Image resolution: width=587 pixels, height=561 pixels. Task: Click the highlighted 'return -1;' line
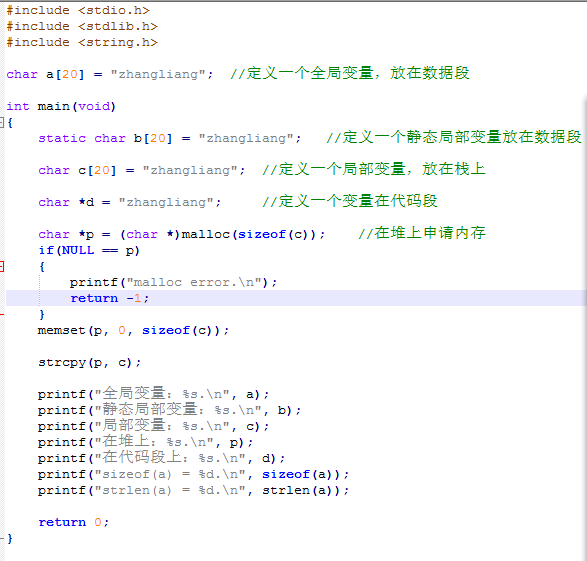click(x=296, y=298)
